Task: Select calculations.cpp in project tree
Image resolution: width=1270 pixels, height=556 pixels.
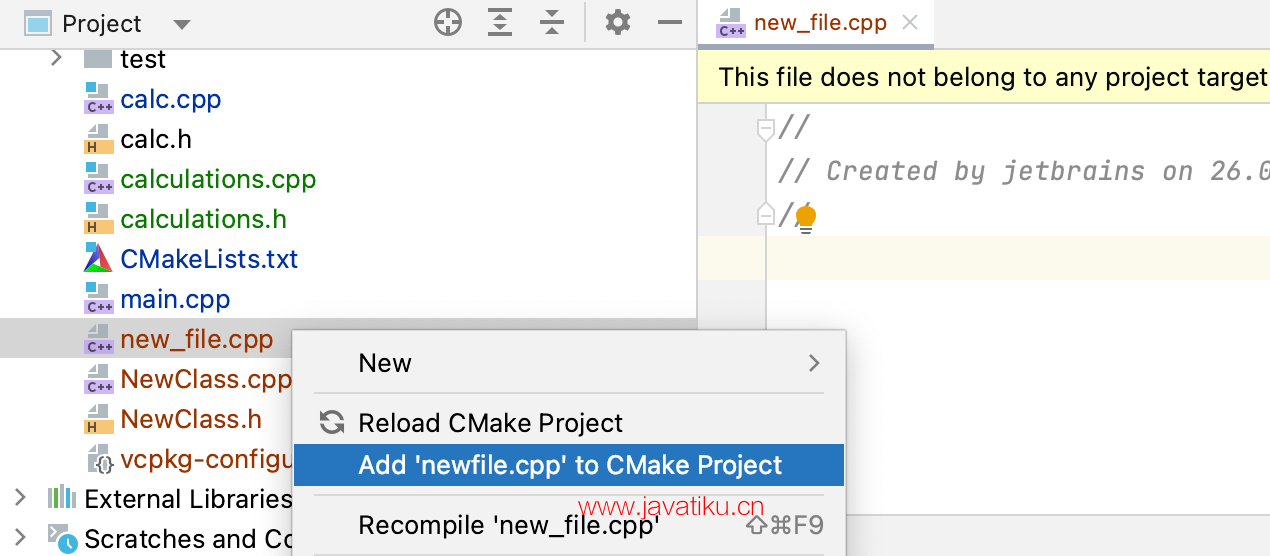Action: pos(218,179)
